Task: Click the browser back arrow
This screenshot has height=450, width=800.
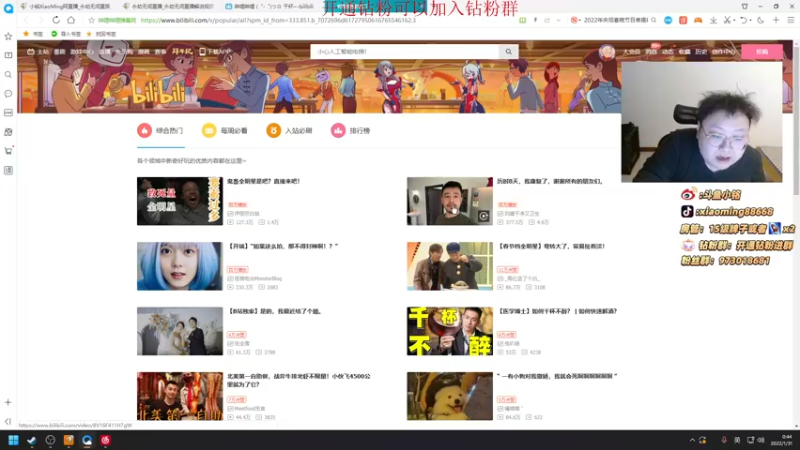Action: [x=26, y=20]
